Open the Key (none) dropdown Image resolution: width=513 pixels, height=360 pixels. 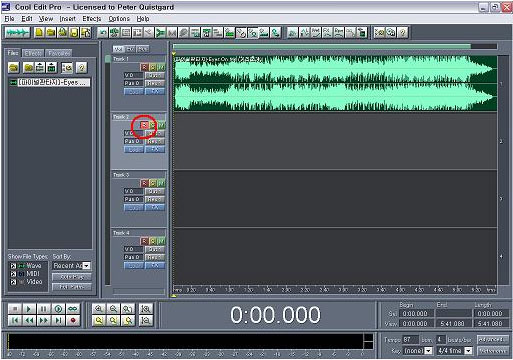tap(429, 351)
